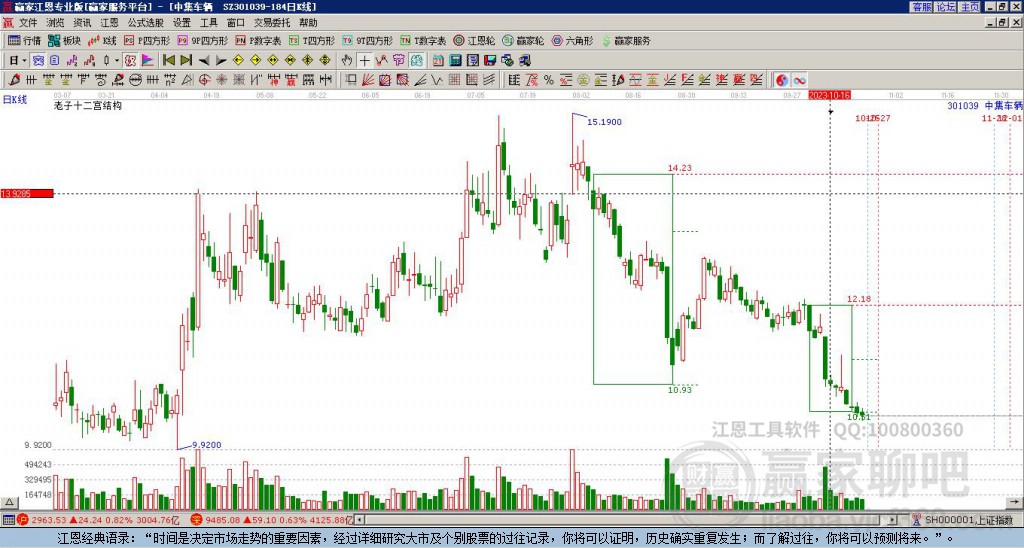This screenshot has width=1024, height=548.
Task: Click the status bar grid icon
Action: coord(8,520)
